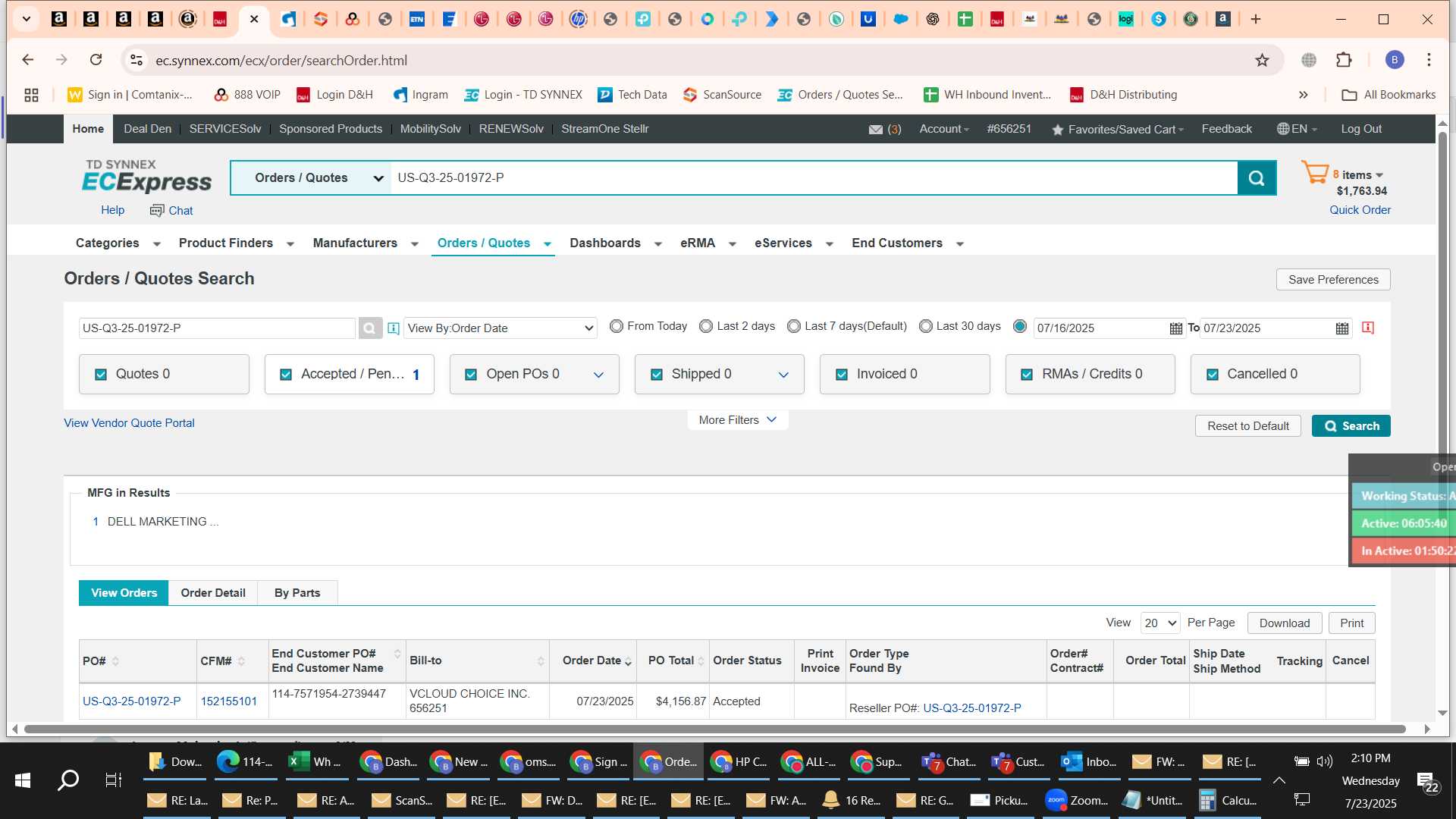Screen dimensions: 1456x819
Task: Click the messages envelope icon
Action: click(876, 130)
